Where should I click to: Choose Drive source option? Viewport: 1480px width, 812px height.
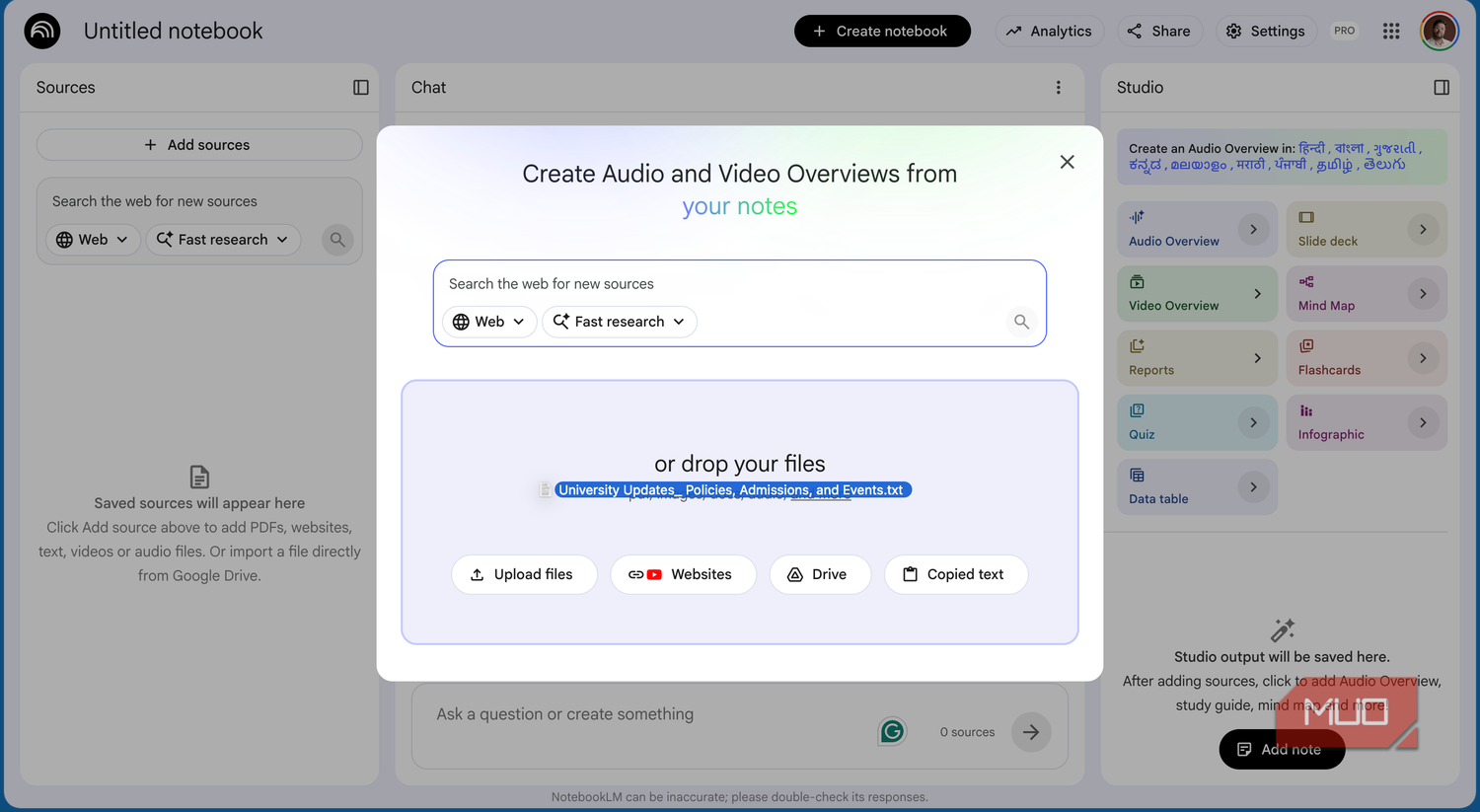point(820,574)
